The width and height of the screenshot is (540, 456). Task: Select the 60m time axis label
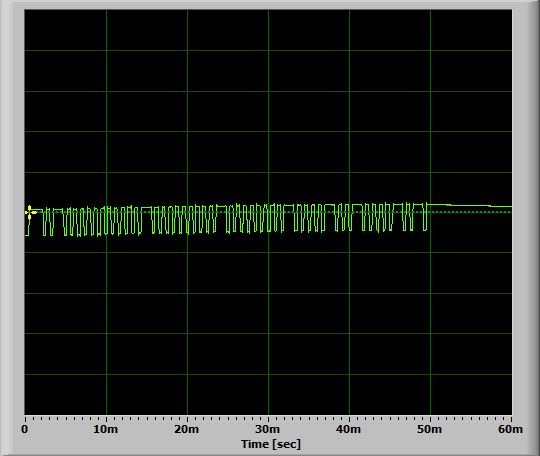click(x=510, y=429)
